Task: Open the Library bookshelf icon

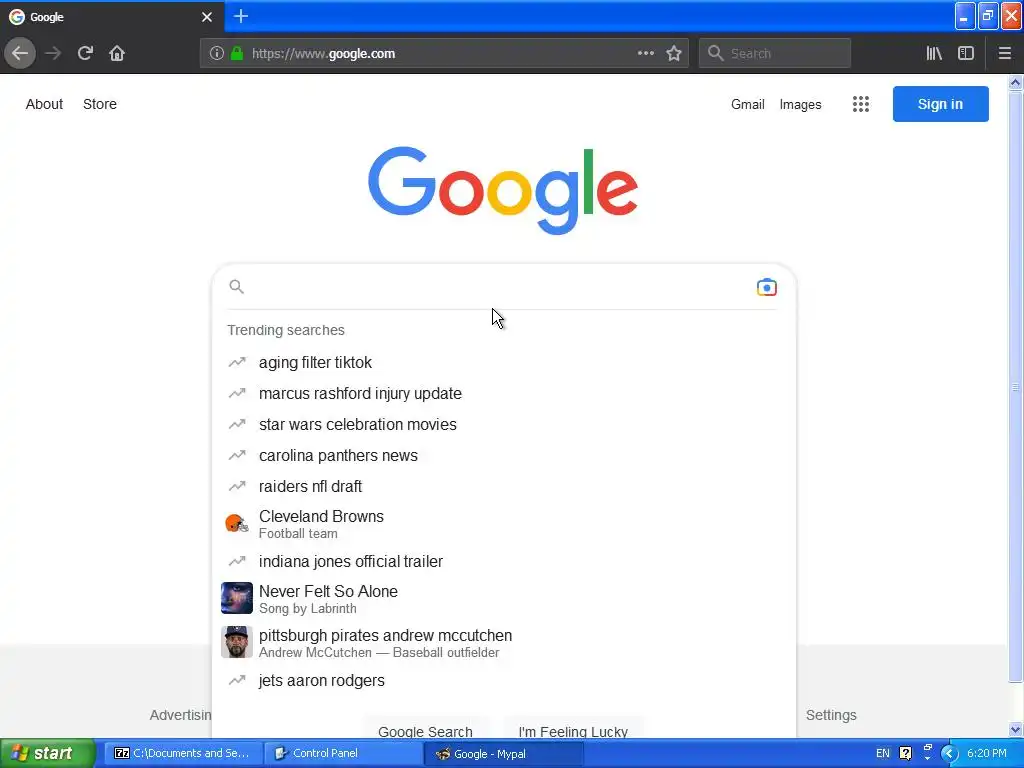Action: (934, 54)
